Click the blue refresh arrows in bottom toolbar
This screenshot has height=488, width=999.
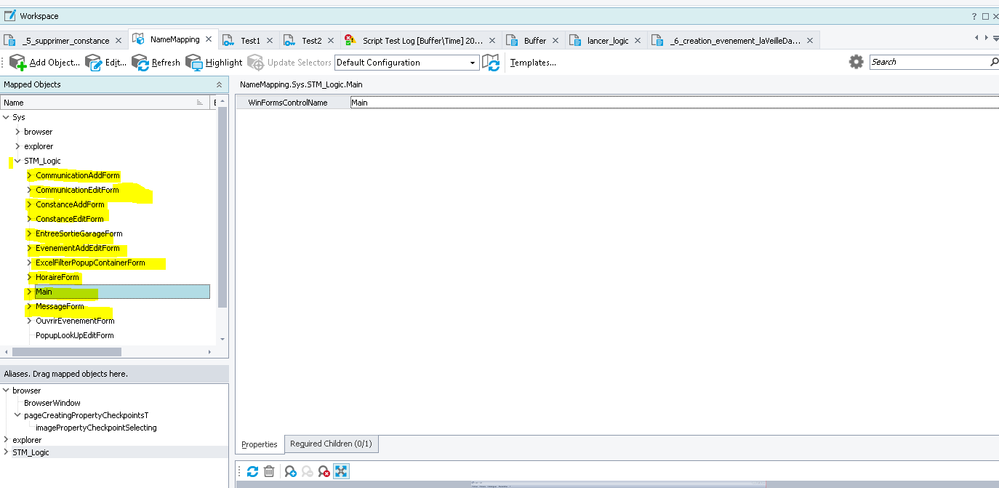pyautogui.click(x=252, y=471)
